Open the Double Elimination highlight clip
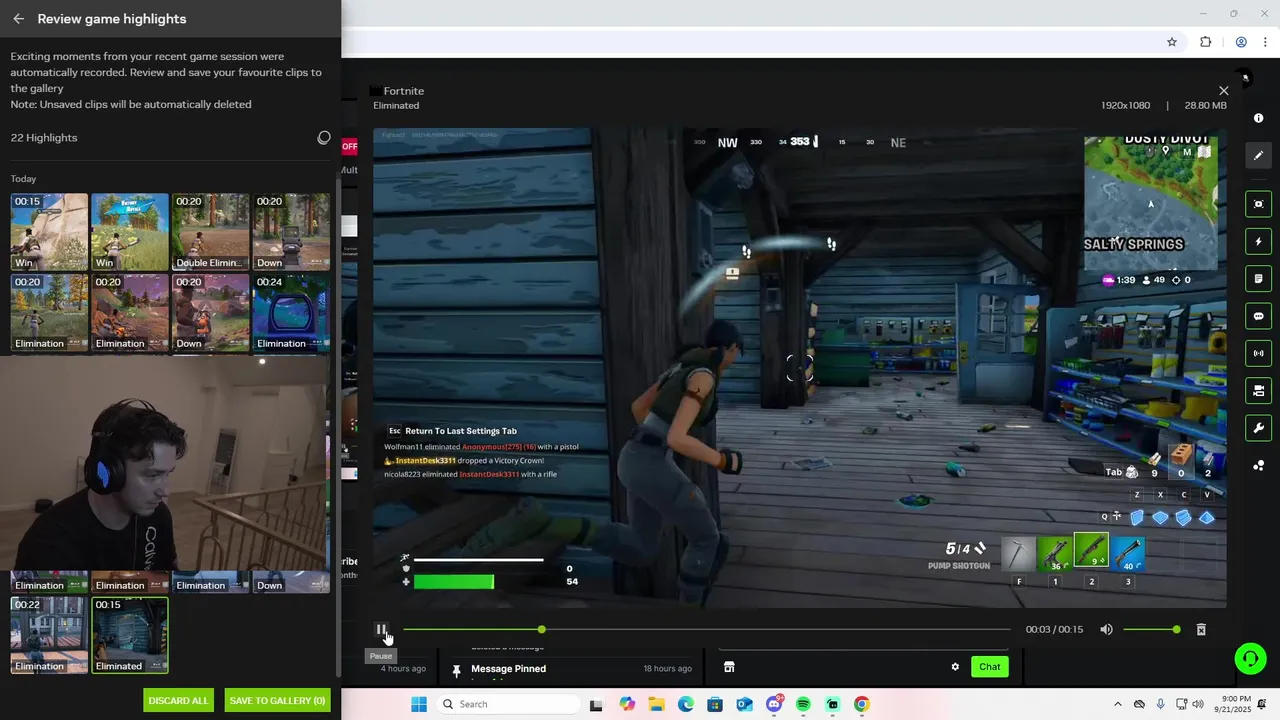The height and width of the screenshot is (720, 1280). tap(211, 232)
